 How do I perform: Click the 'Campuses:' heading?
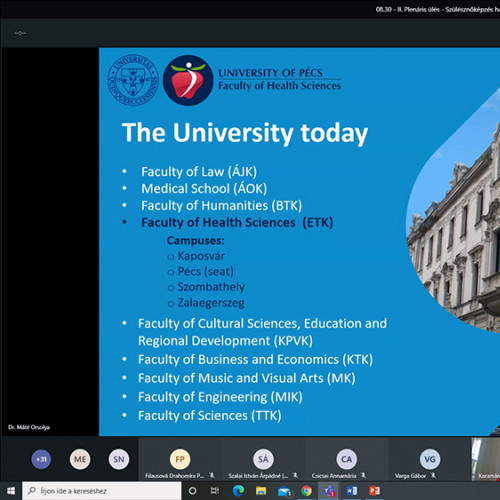tap(196, 240)
